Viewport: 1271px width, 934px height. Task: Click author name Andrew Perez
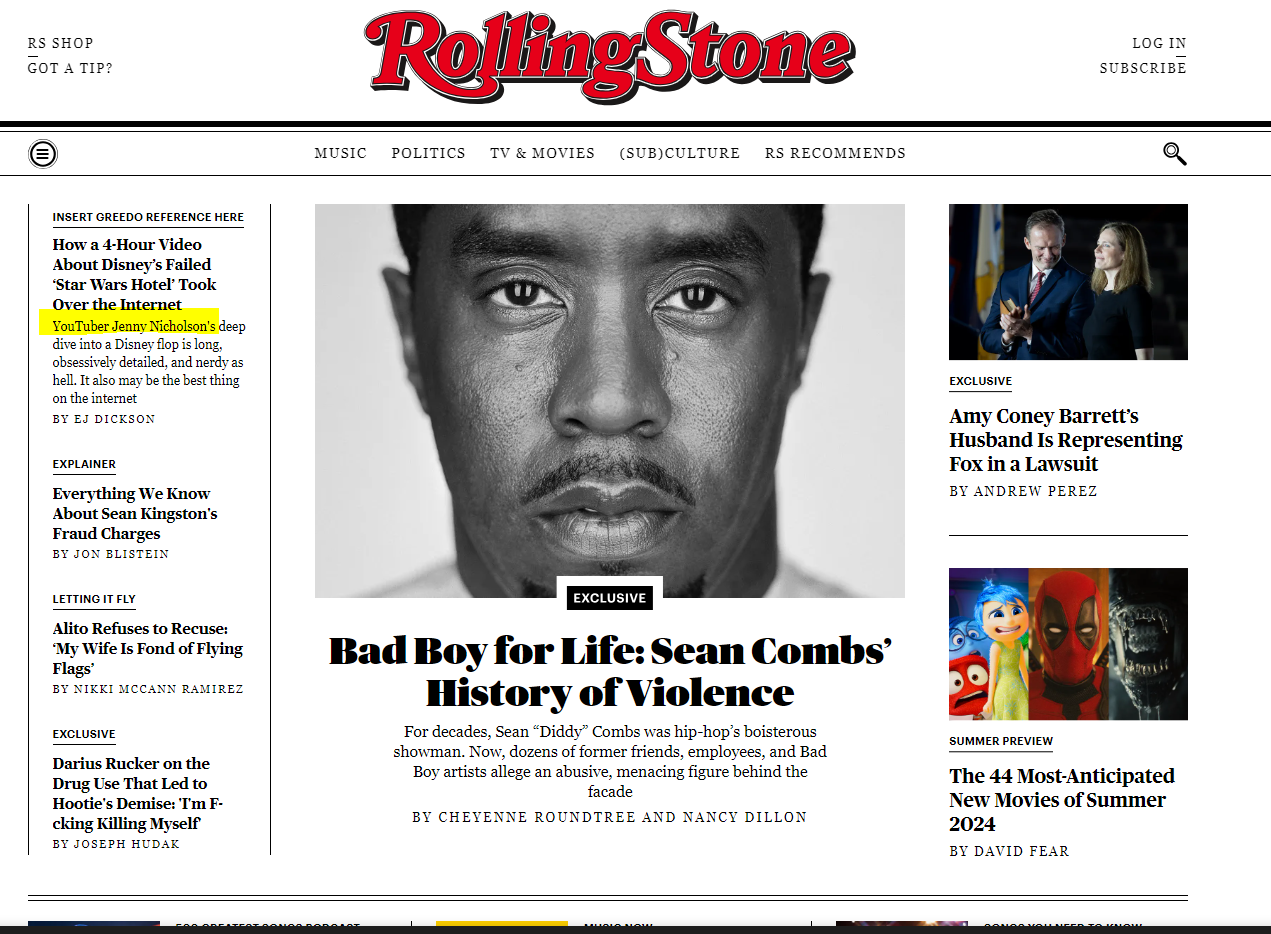(1035, 491)
